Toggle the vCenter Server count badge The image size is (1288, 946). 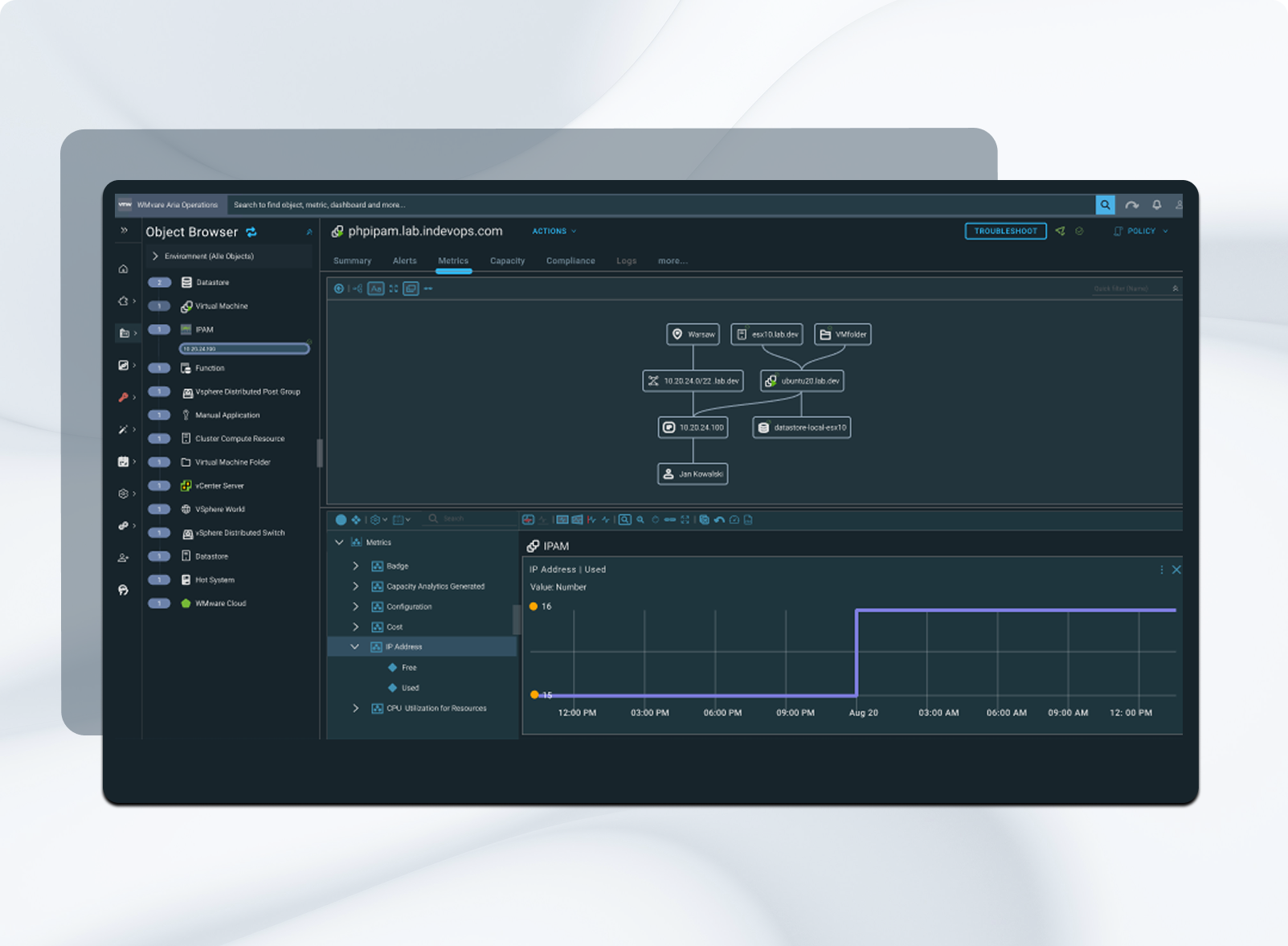point(159,485)
